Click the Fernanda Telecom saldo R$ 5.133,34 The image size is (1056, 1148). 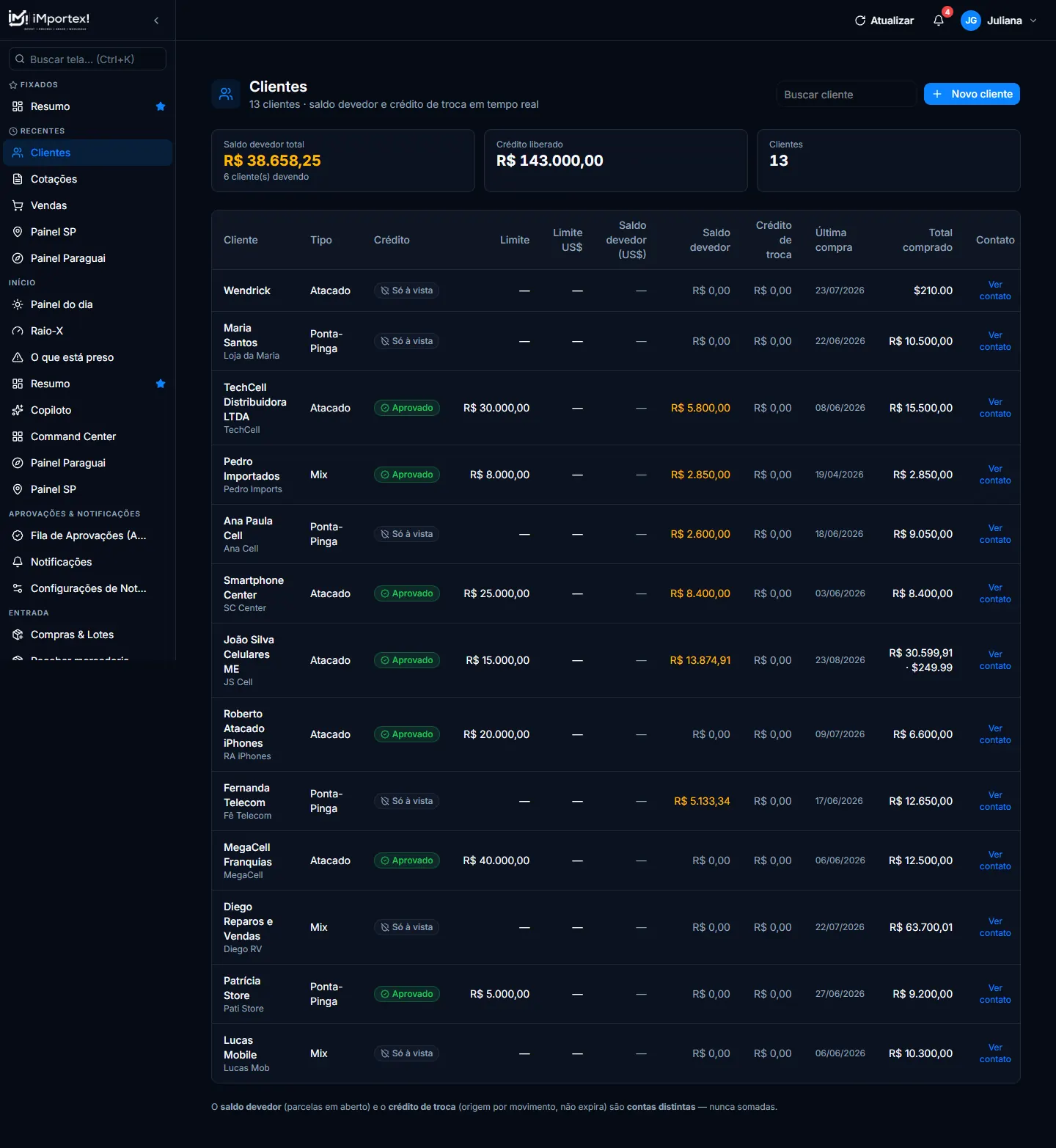[702, 801]
